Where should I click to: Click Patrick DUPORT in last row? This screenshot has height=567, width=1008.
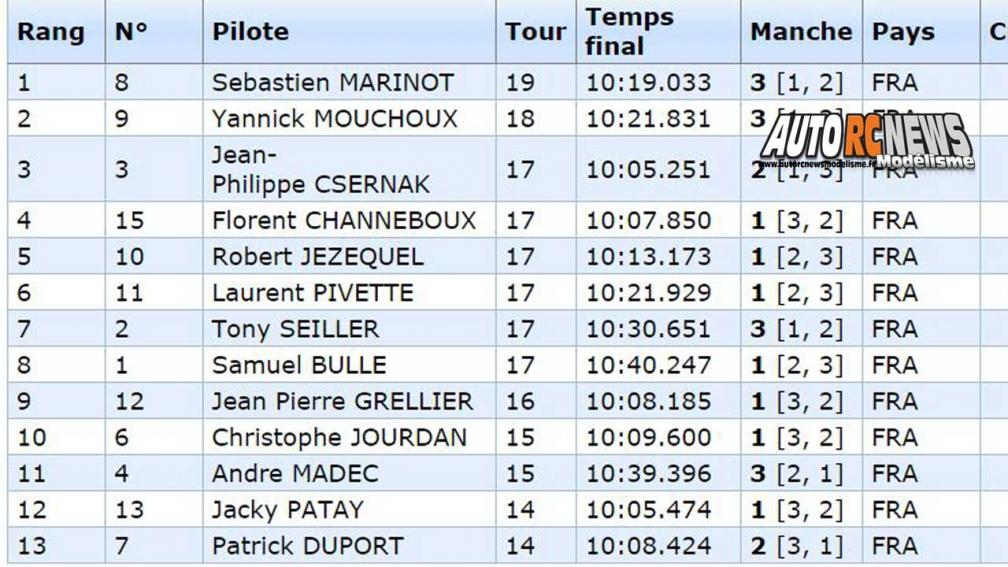tap(307, 546)
